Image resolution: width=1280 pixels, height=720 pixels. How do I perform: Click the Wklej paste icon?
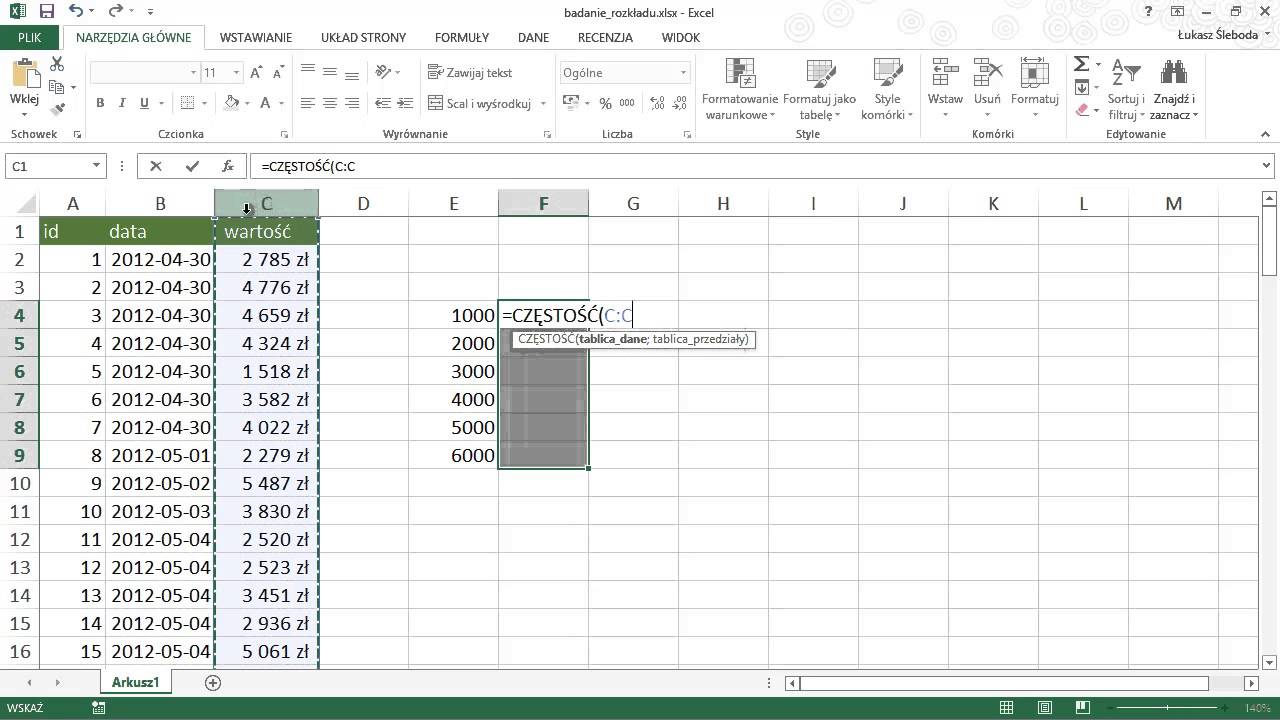click(24, 76)
